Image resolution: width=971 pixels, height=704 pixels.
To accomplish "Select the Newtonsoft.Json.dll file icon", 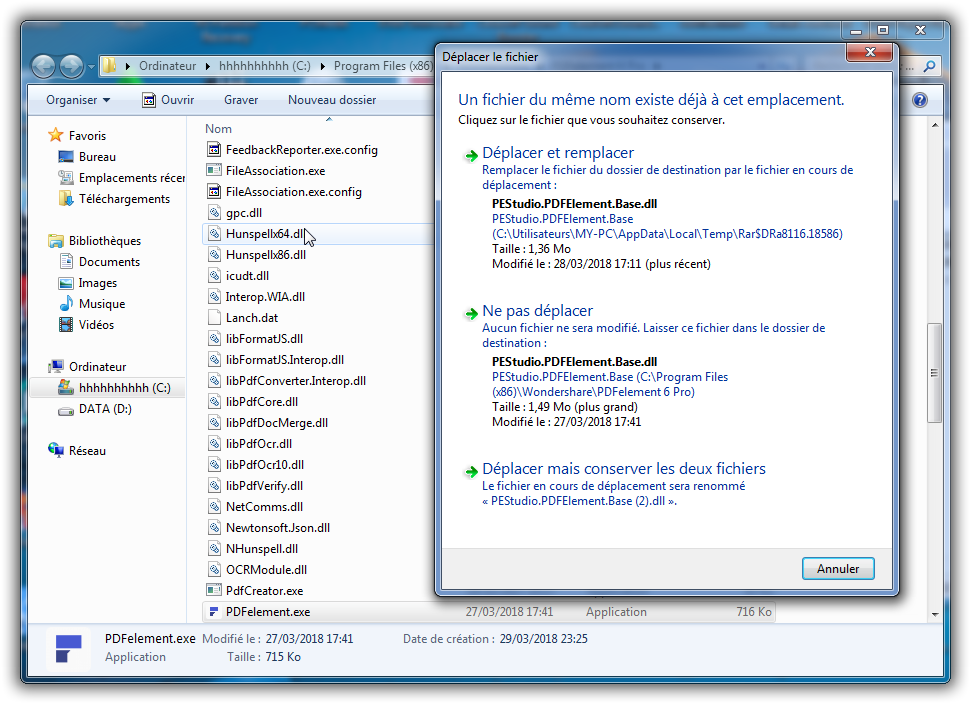I will coord(214,528).
